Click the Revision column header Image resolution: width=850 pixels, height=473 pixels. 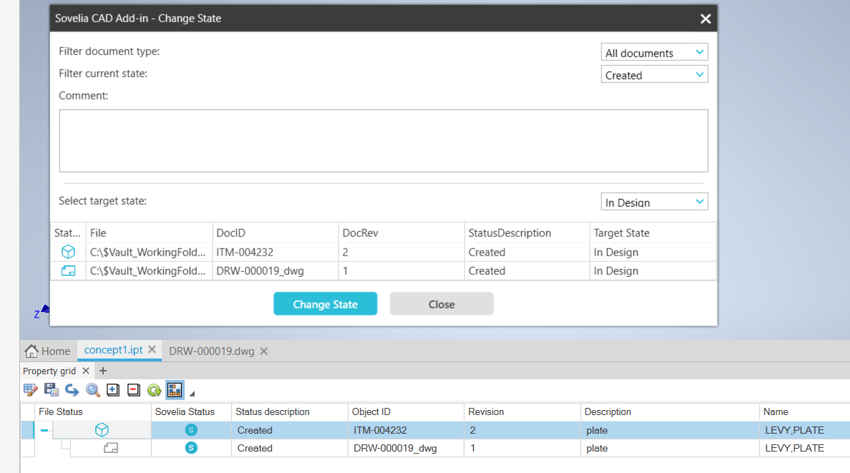[522, 412]
